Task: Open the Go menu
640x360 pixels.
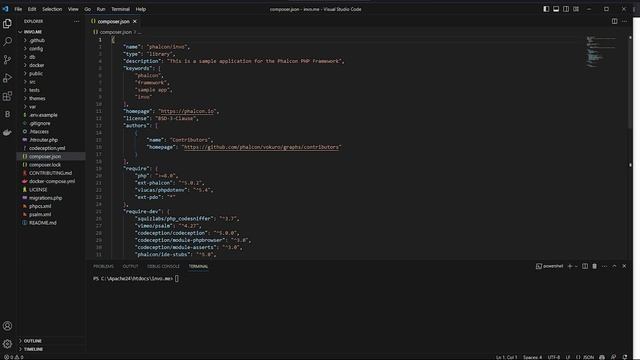Action: 88,9
